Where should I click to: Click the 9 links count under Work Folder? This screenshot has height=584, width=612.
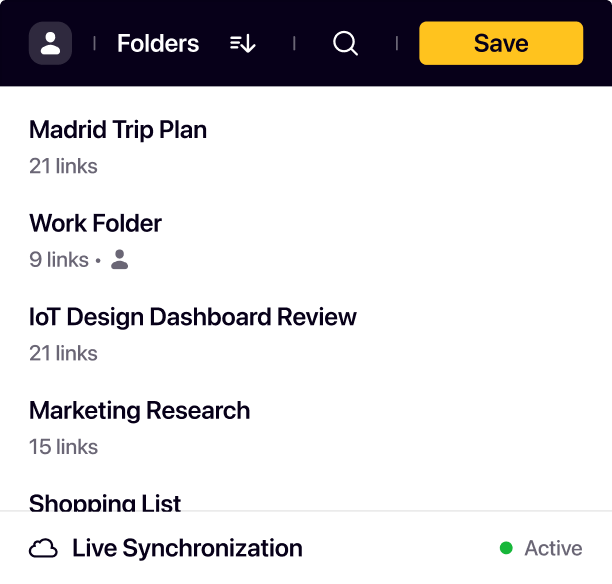[59, 260]
